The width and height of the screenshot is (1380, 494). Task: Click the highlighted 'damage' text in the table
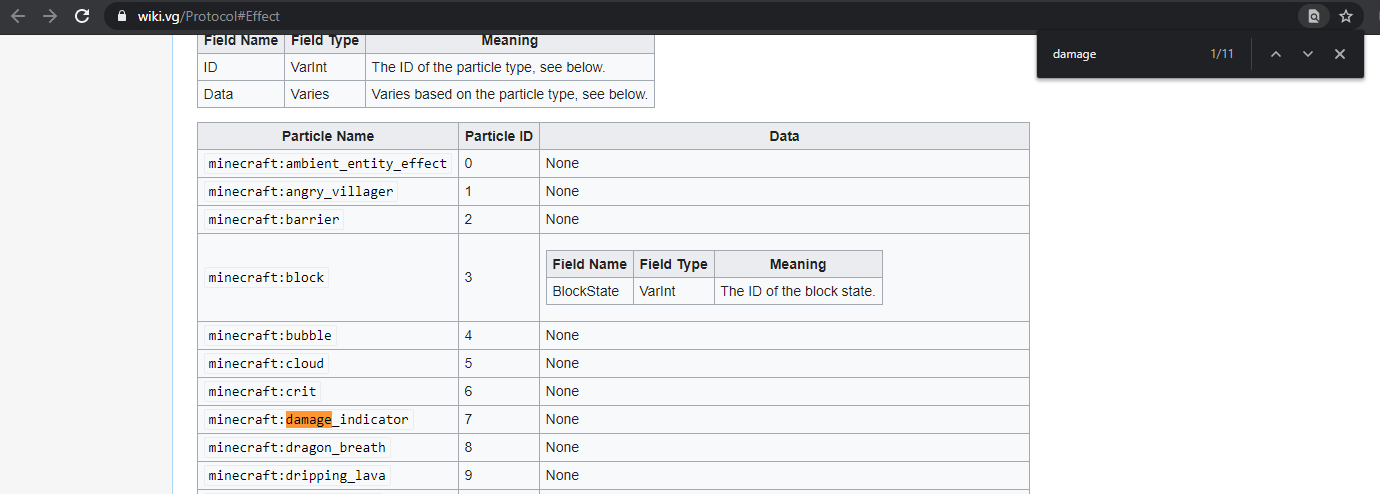click(x=308, y=419)
